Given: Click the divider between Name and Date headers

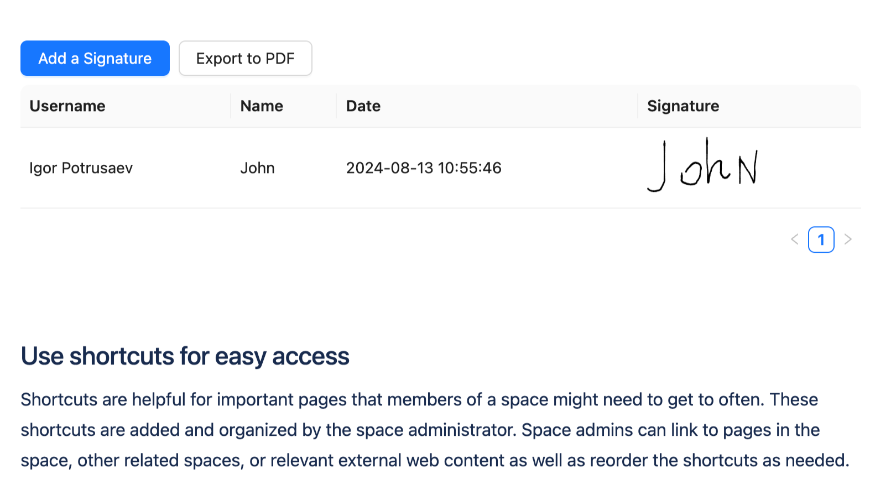Looking at the screenshot, I should 336,106.
